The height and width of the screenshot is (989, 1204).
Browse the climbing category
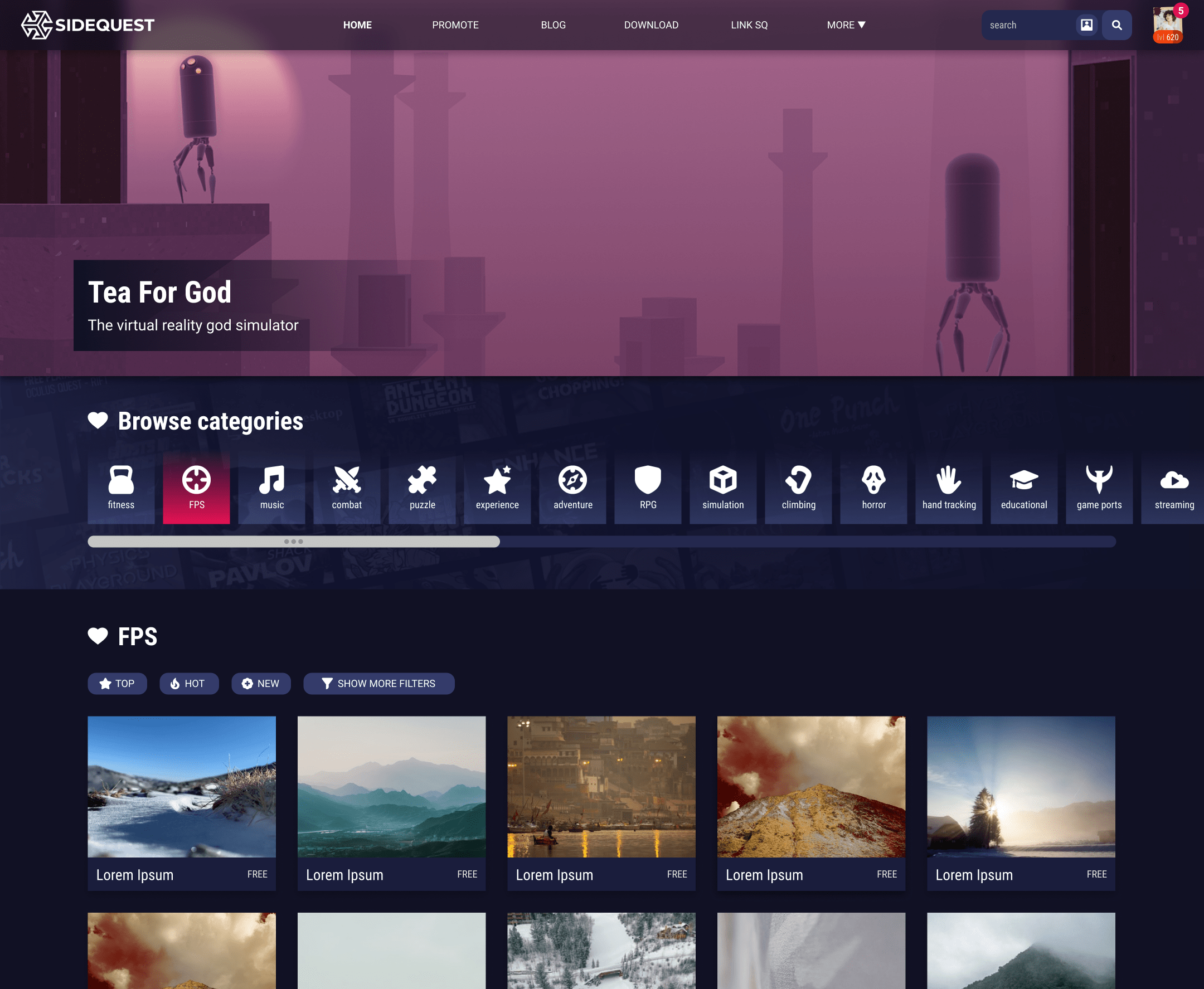(798, 488)
